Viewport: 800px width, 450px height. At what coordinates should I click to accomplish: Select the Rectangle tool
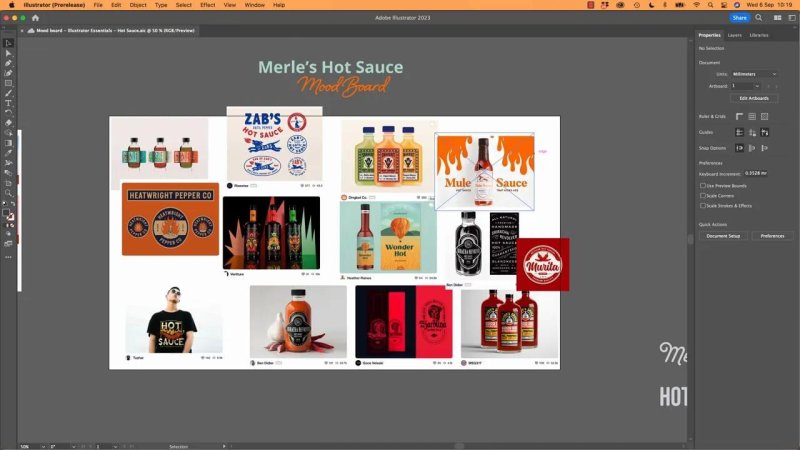[x=8, y=83]
